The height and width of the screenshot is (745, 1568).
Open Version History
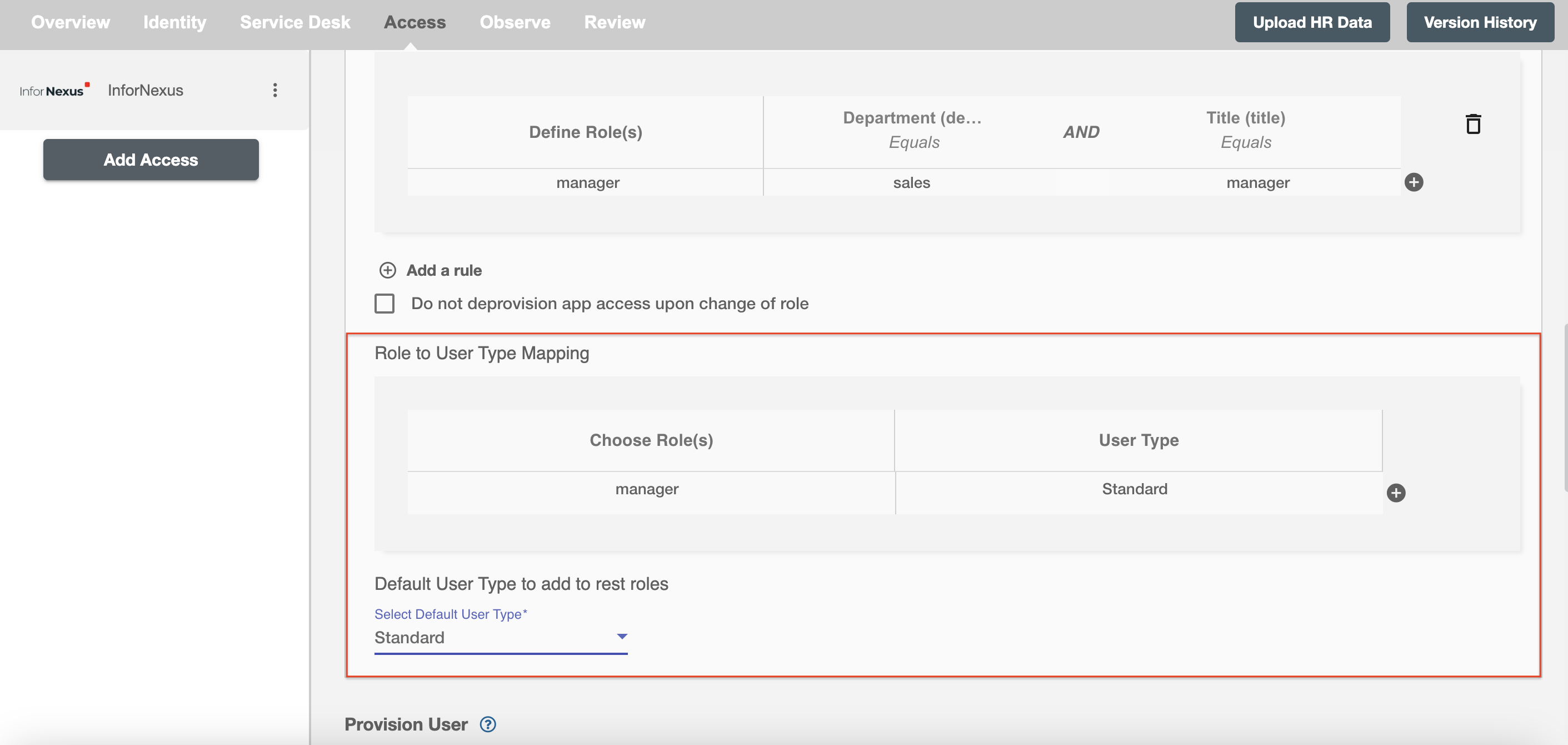coord(1480,22)
